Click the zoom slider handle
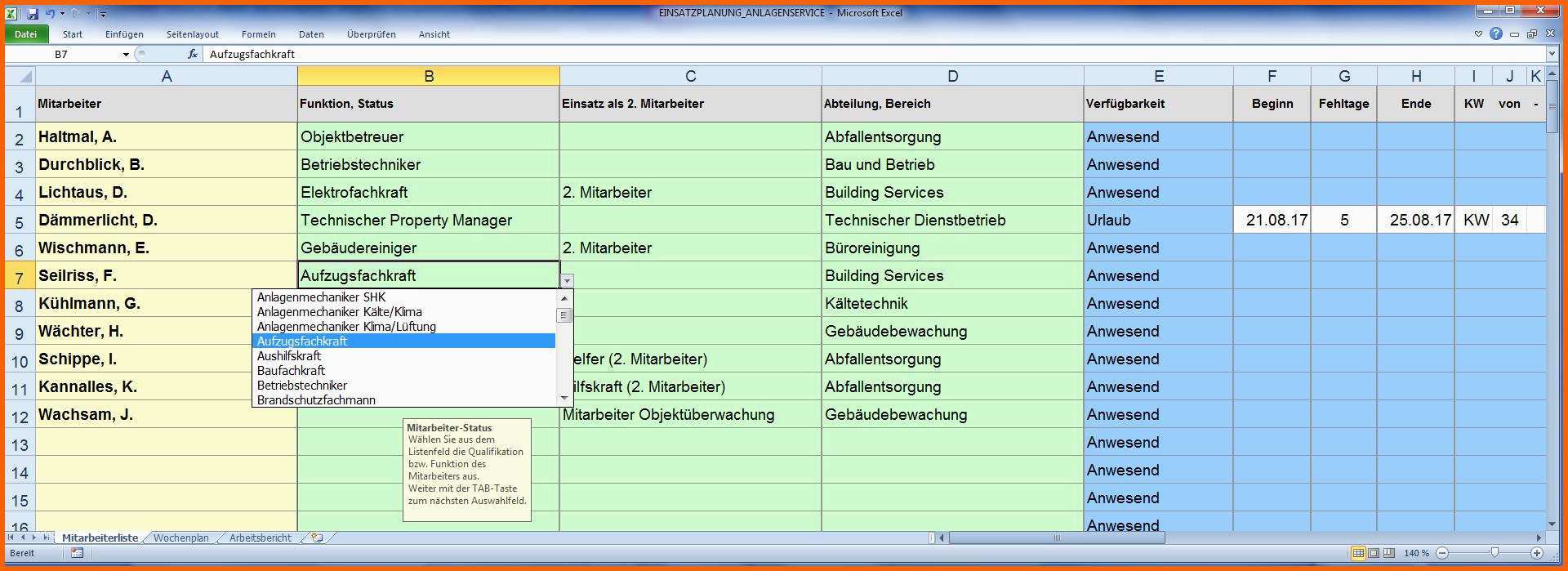Image resolution: width=1568 pixels, height=571 pixels. [1494, 553]
